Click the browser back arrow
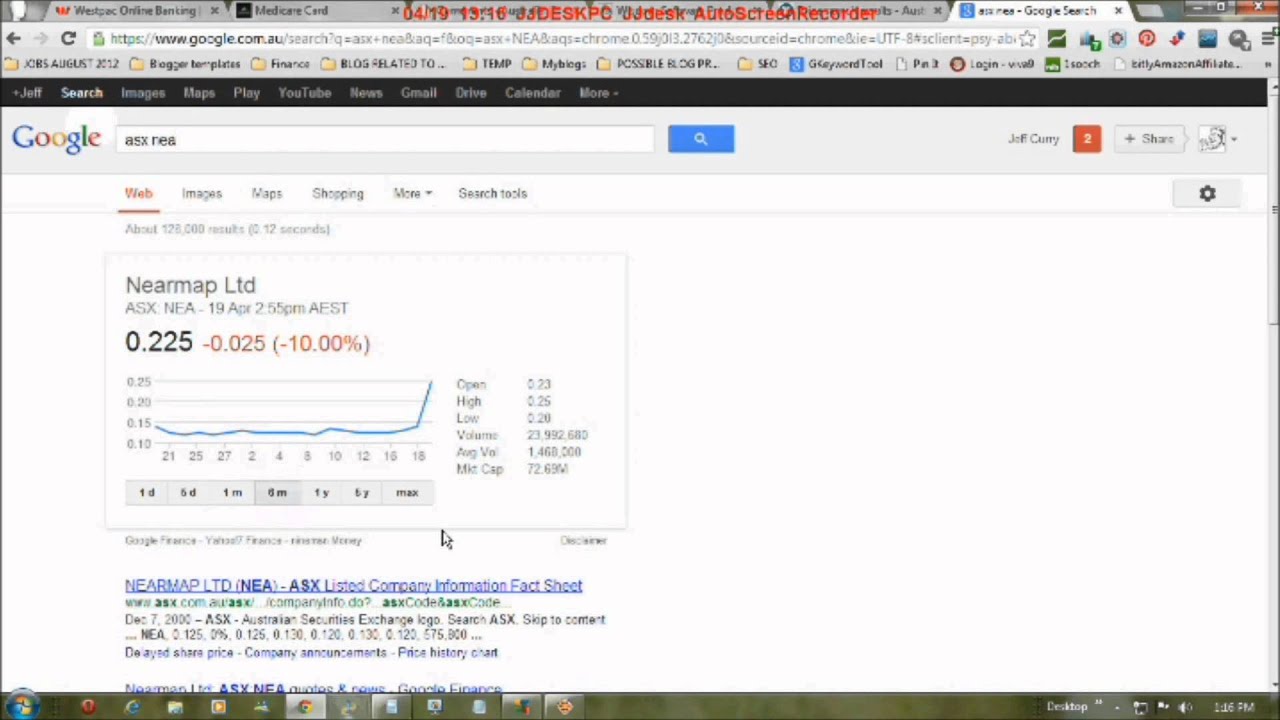1280x720 pixels. click(13, 39)
